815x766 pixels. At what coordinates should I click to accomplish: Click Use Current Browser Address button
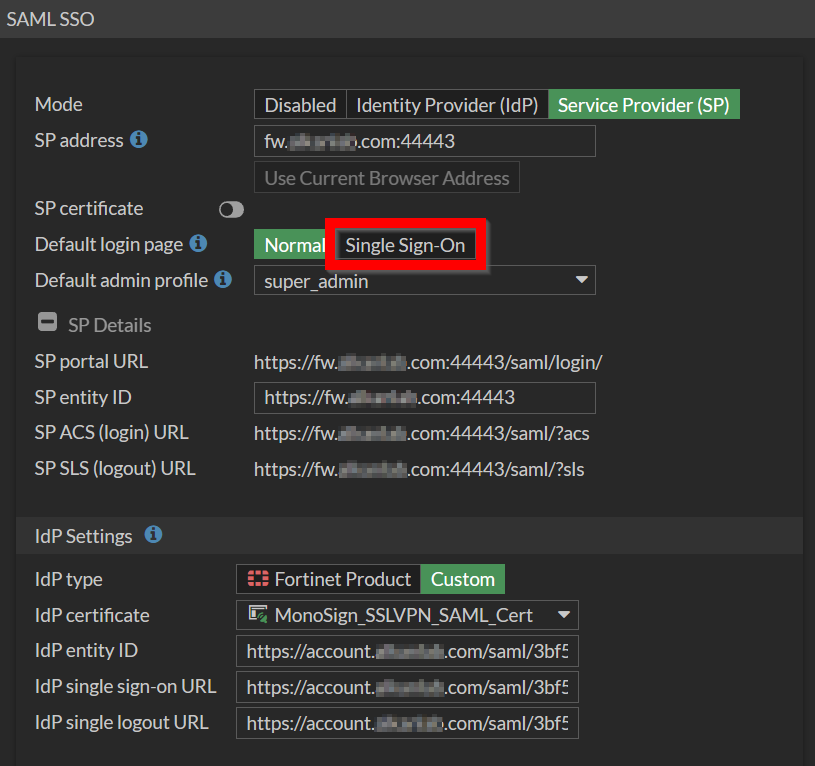point(387,178)
